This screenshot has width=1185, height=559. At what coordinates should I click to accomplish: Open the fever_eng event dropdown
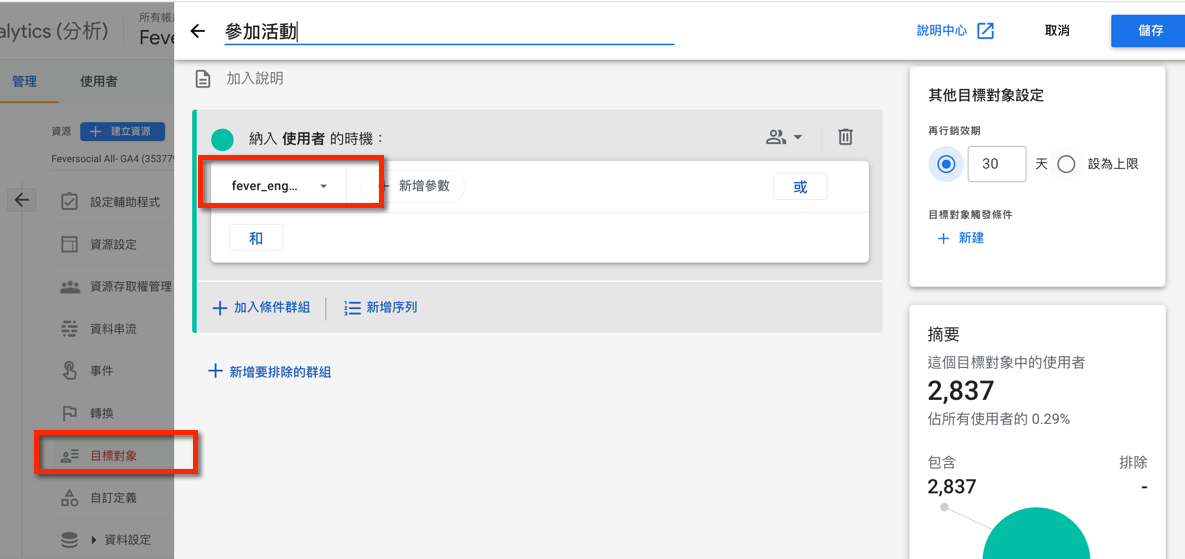pyautogui.click(x=279, y=186)
